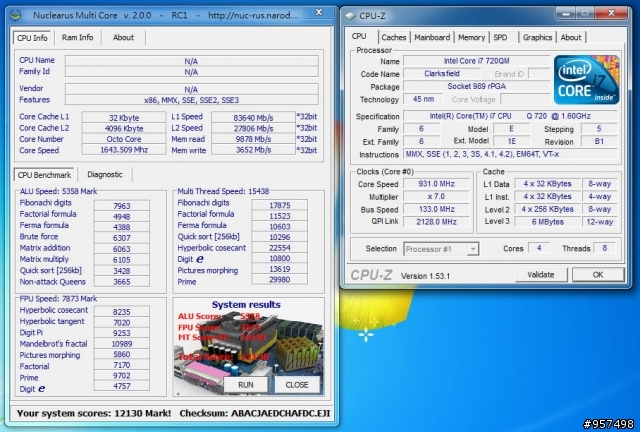Viewport: 640px width, 432px height.
Task: Select the CPU Info tab in Nuclearus
Action: click(x=32, y=38)
